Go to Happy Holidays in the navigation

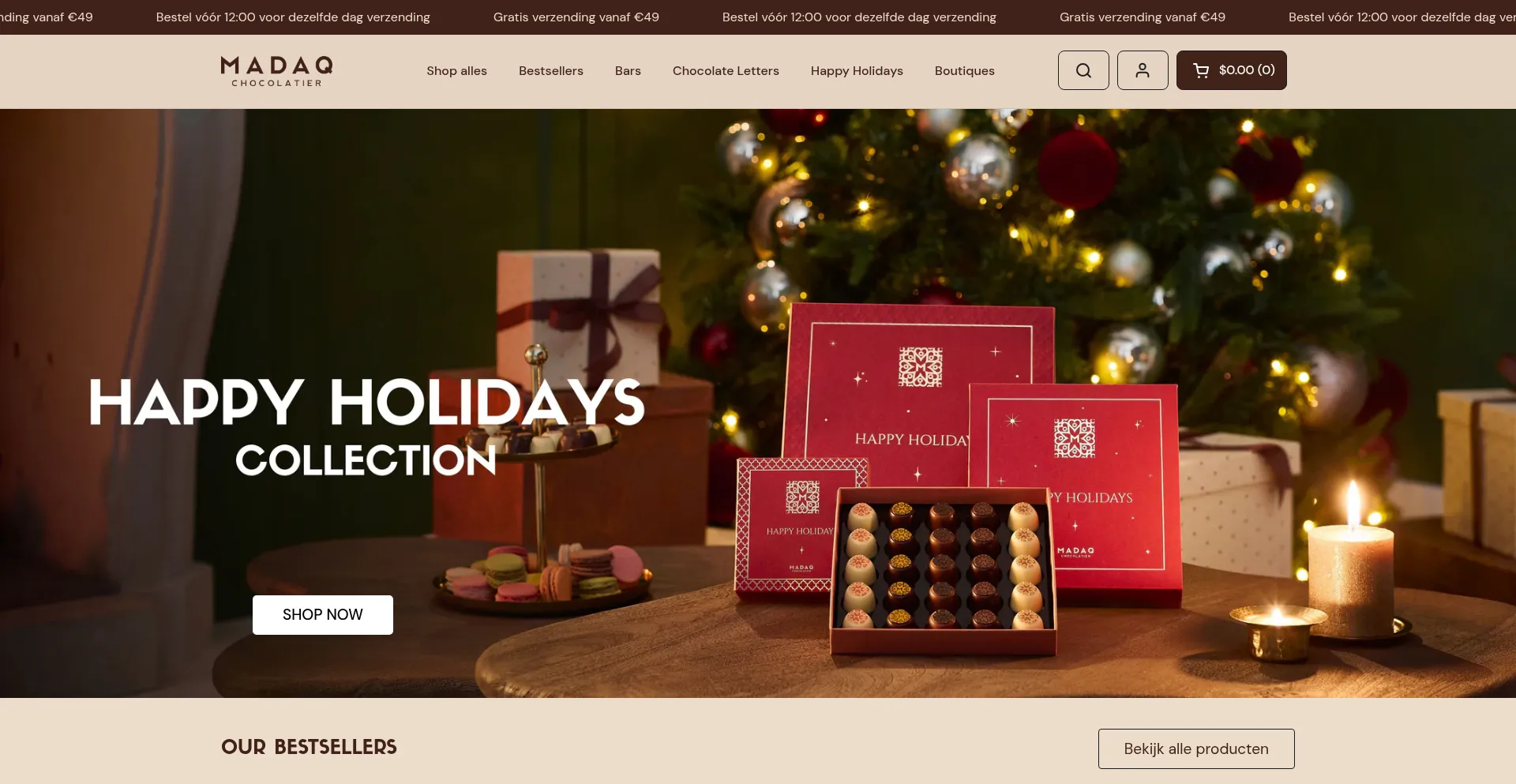tap(857, 71)
